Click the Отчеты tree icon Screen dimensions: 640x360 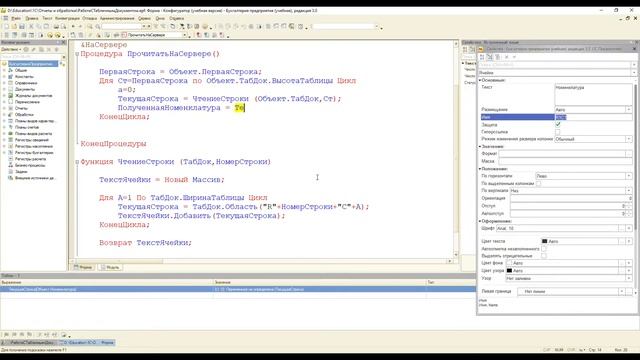click(11, 108)
